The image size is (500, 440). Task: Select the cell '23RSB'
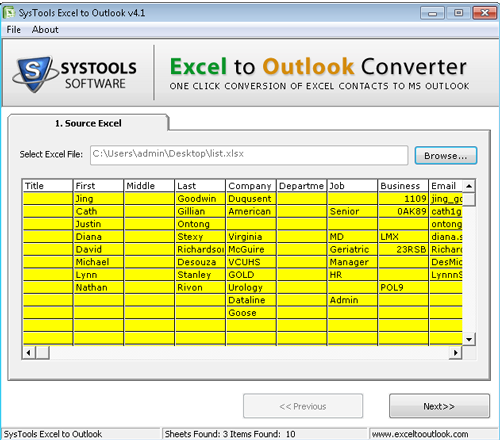click(x=403, y=249)
